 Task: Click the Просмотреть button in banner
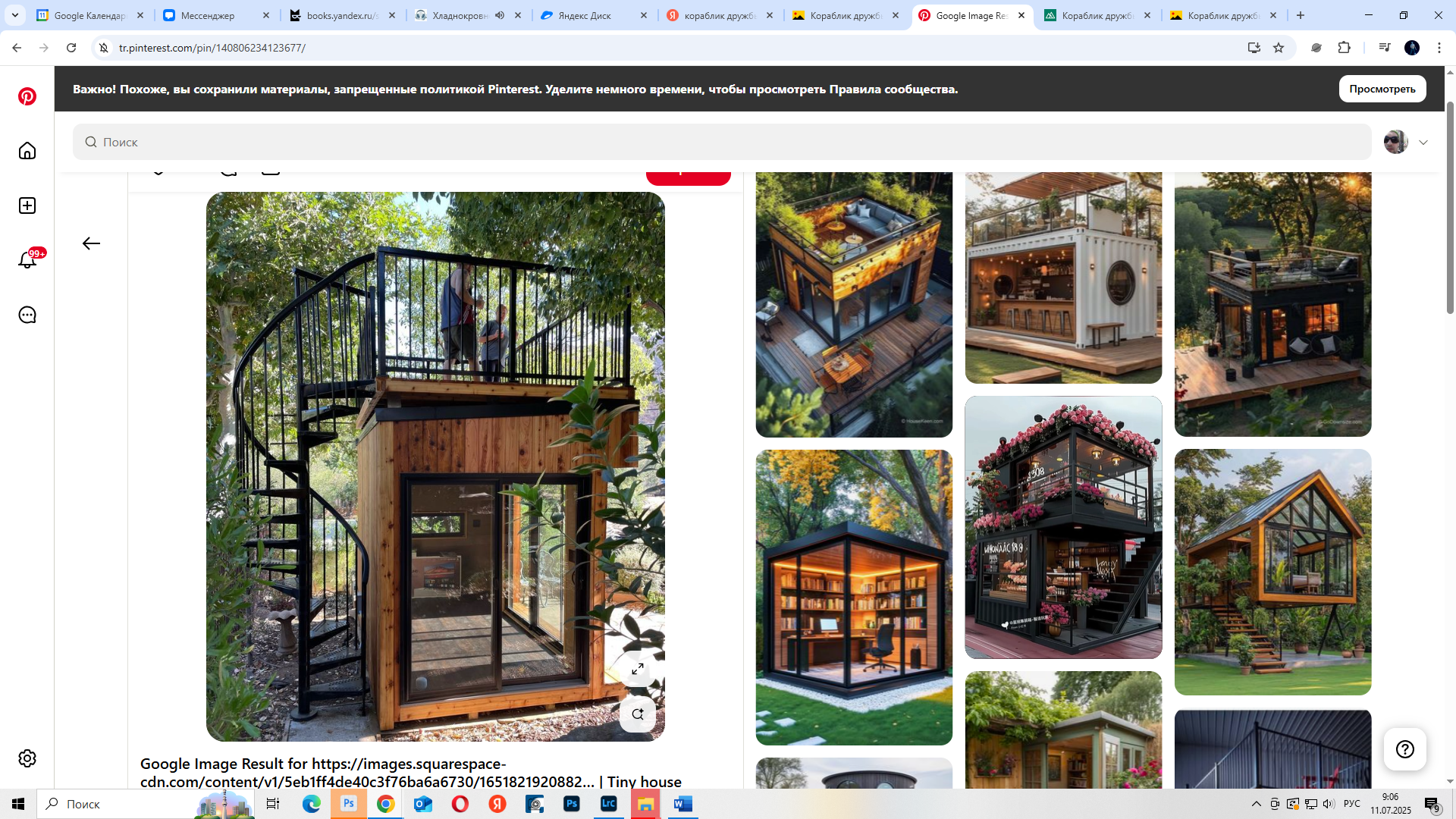coord(1382,89)
